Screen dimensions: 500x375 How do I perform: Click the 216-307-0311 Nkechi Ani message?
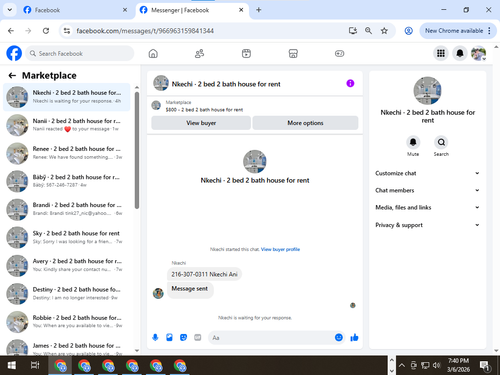pyautogui.click(x=204, y=274)
